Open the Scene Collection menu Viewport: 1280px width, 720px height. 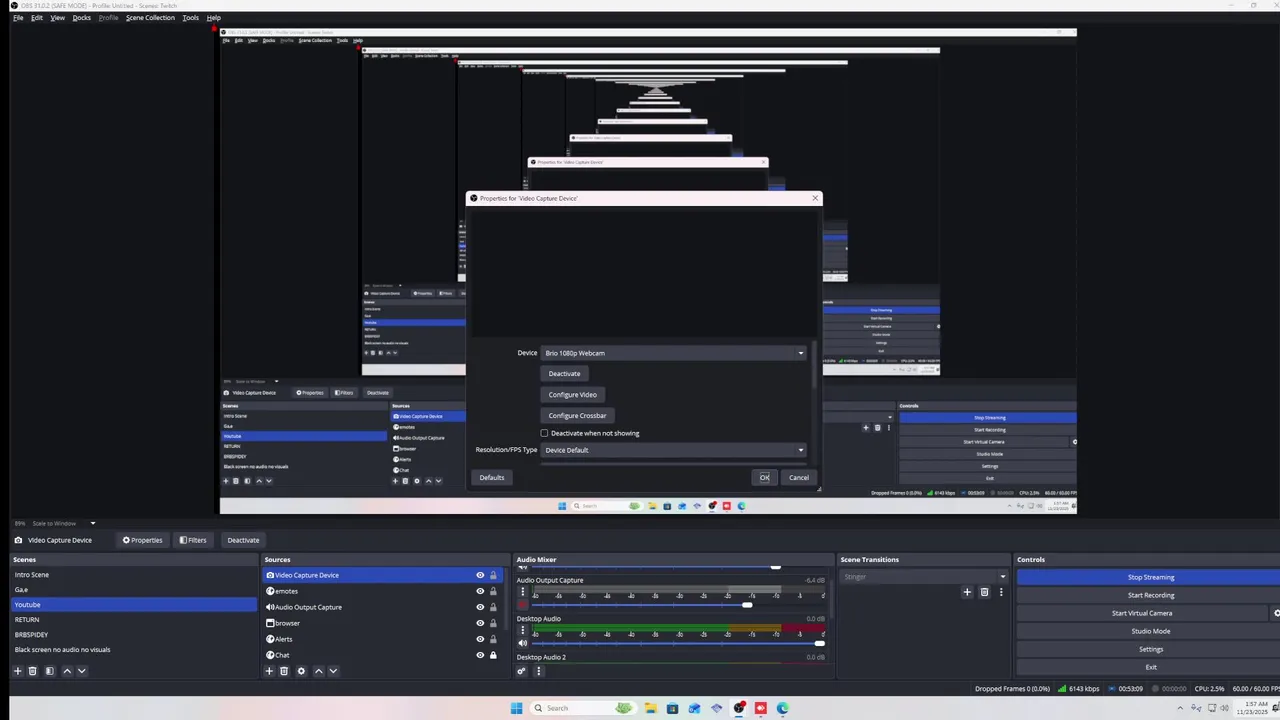click(x=150, y=18)
